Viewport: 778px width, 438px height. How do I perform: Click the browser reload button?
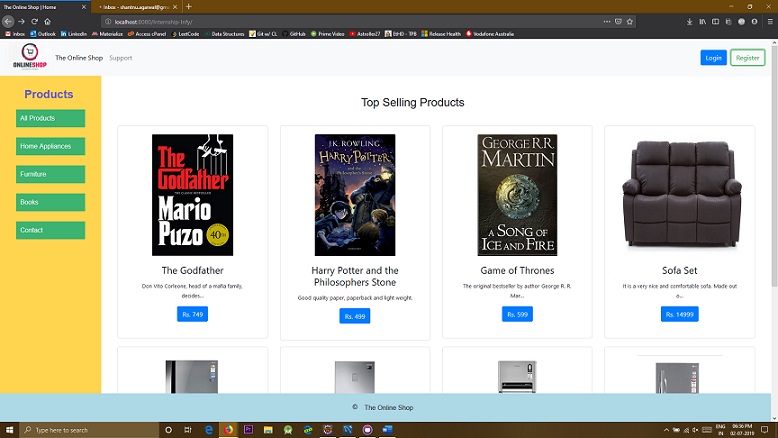(x=35, y=21)
